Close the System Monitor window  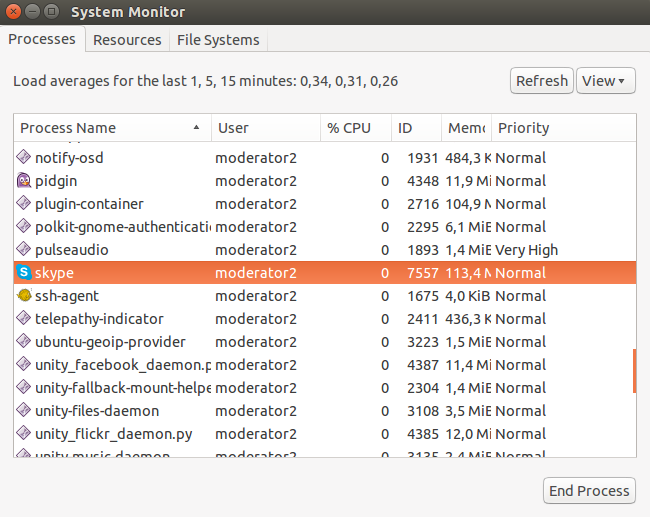pos(14,12)
